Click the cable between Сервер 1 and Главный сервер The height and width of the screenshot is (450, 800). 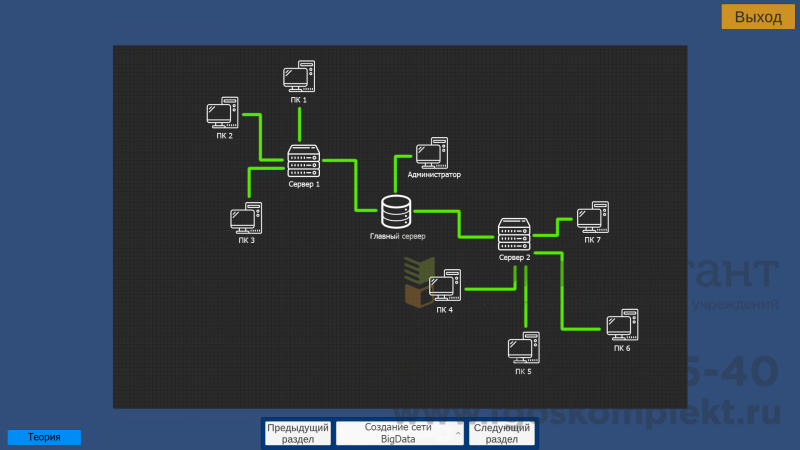(x=355, y=185)
